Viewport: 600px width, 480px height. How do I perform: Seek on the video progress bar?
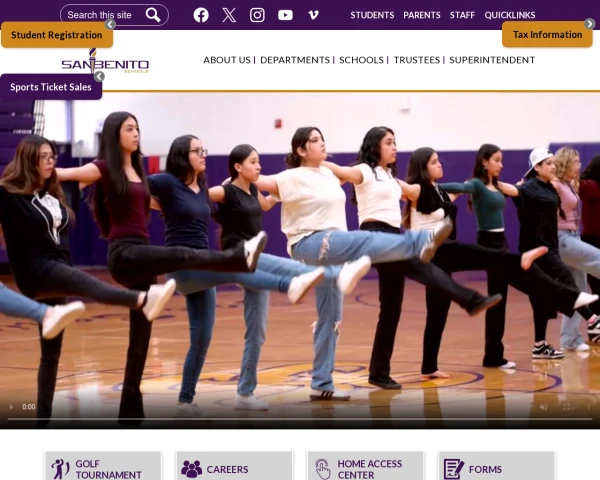tap(300, 418)
